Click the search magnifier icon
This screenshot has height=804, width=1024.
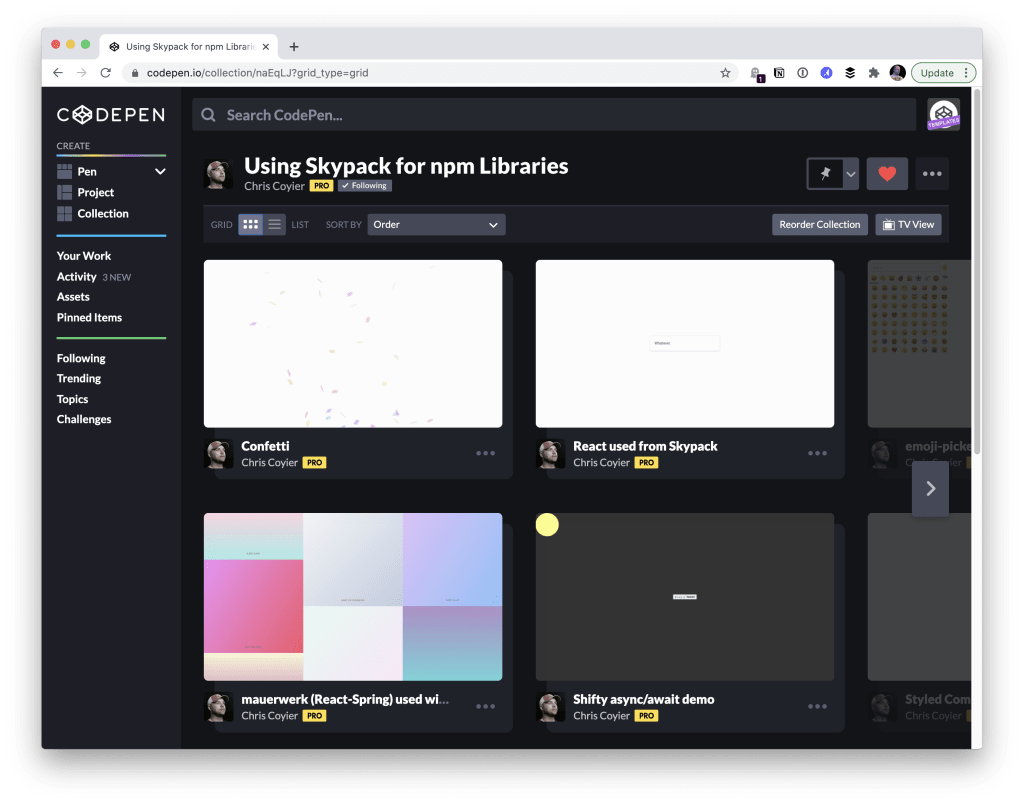coord(208,115)
